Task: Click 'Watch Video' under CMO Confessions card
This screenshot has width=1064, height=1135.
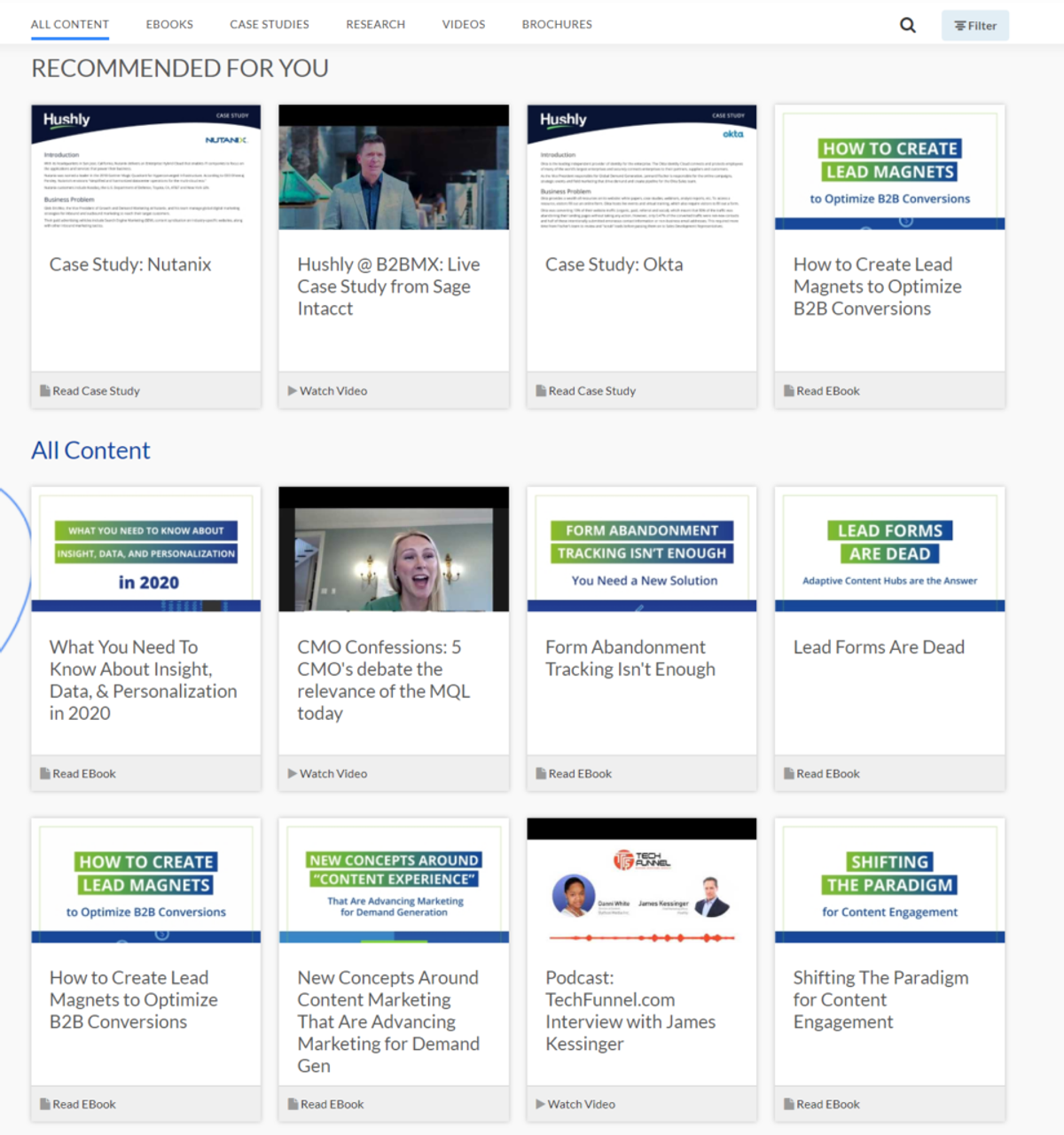Action: tap(333, 773)
